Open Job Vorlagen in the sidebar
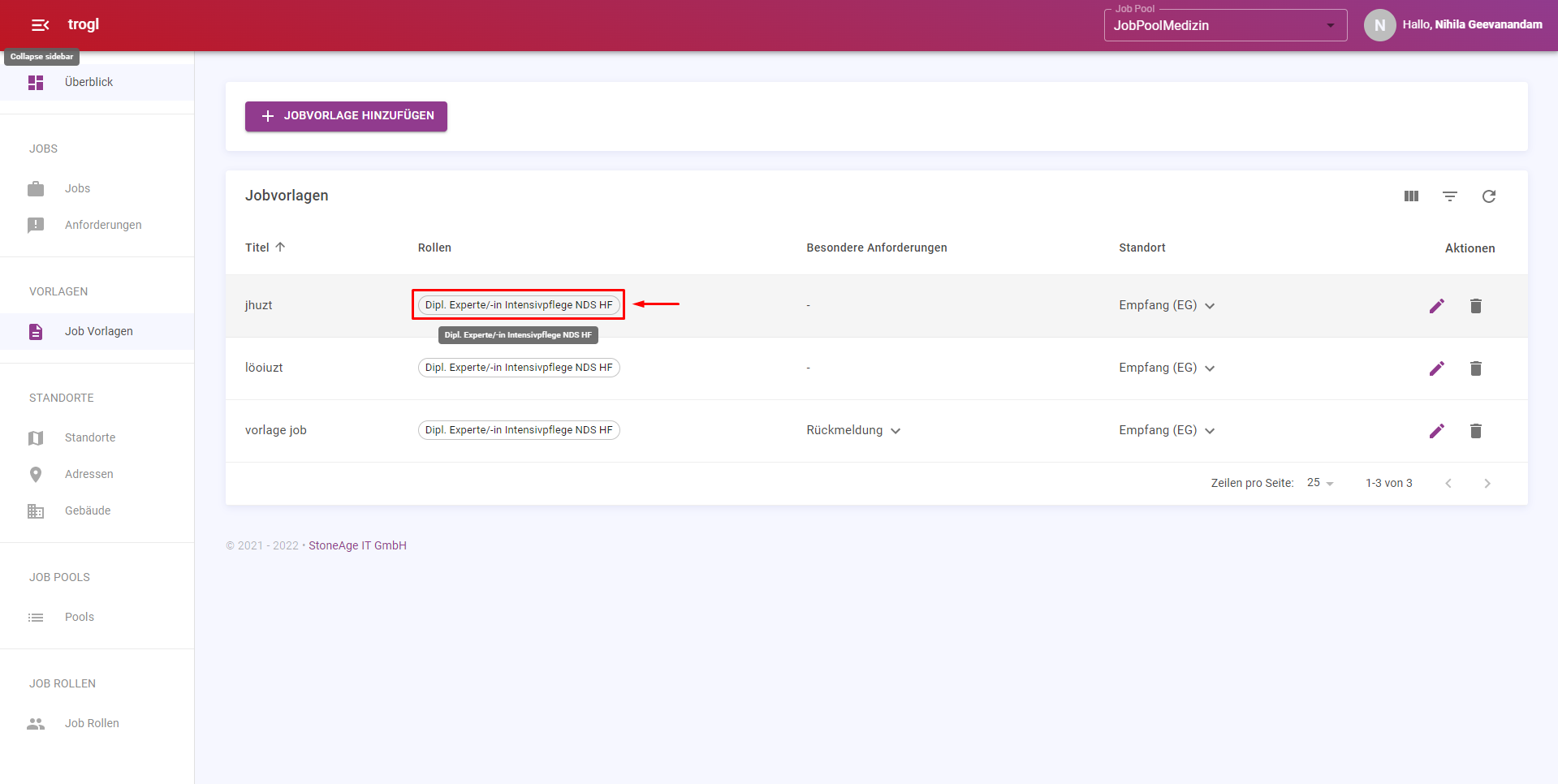Viewport: 1558px width, 784px height. pos(97,331)
